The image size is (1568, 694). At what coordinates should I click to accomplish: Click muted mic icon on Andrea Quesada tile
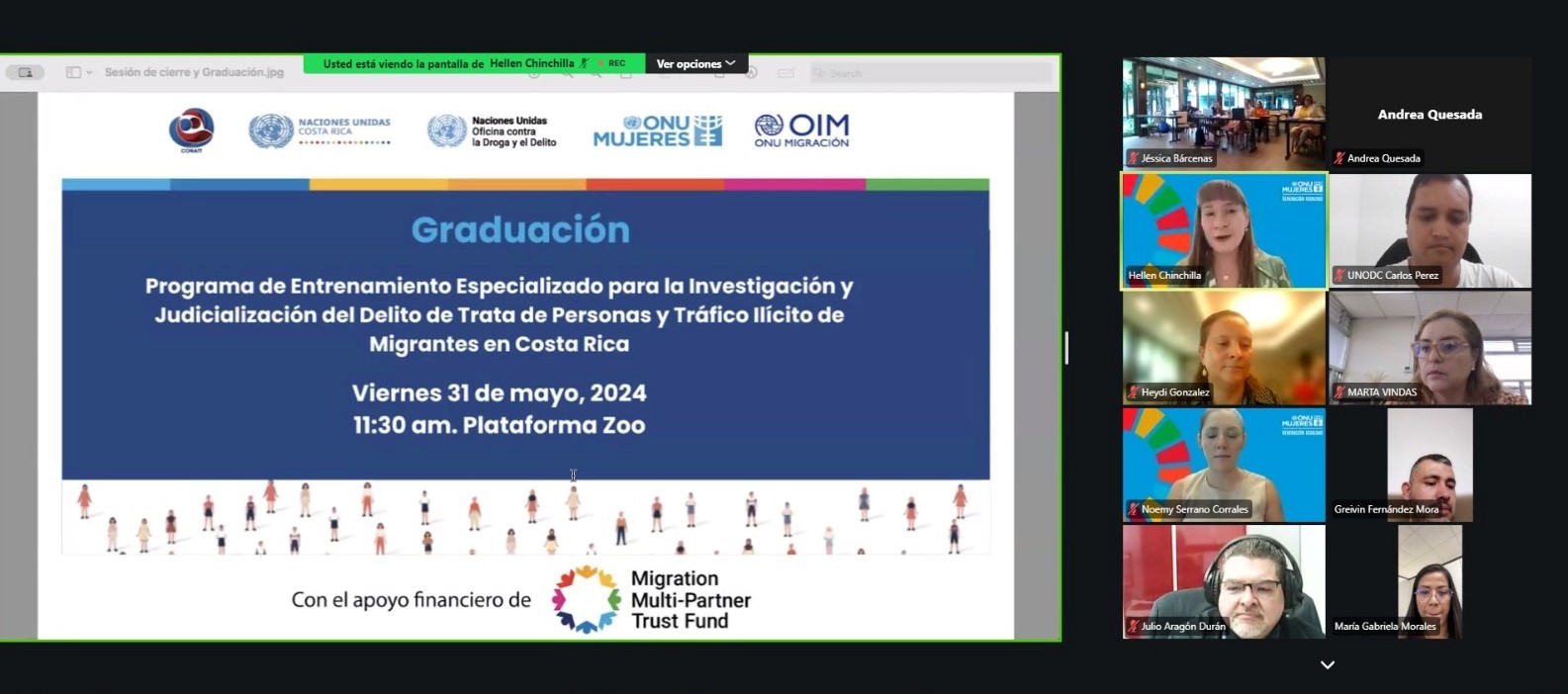(1339, 158)
